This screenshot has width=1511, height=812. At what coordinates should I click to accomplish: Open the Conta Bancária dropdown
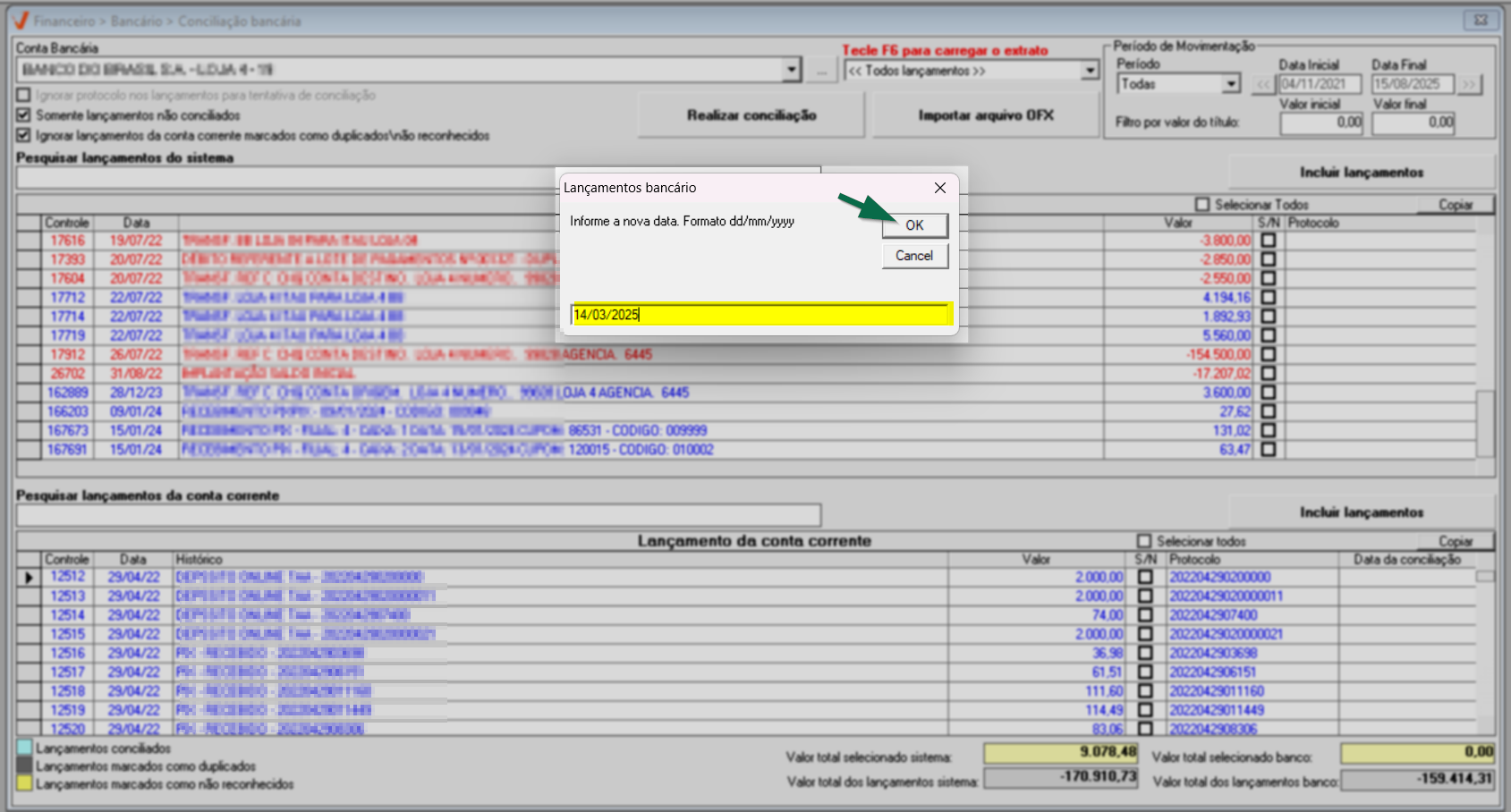tap(791, 70)
